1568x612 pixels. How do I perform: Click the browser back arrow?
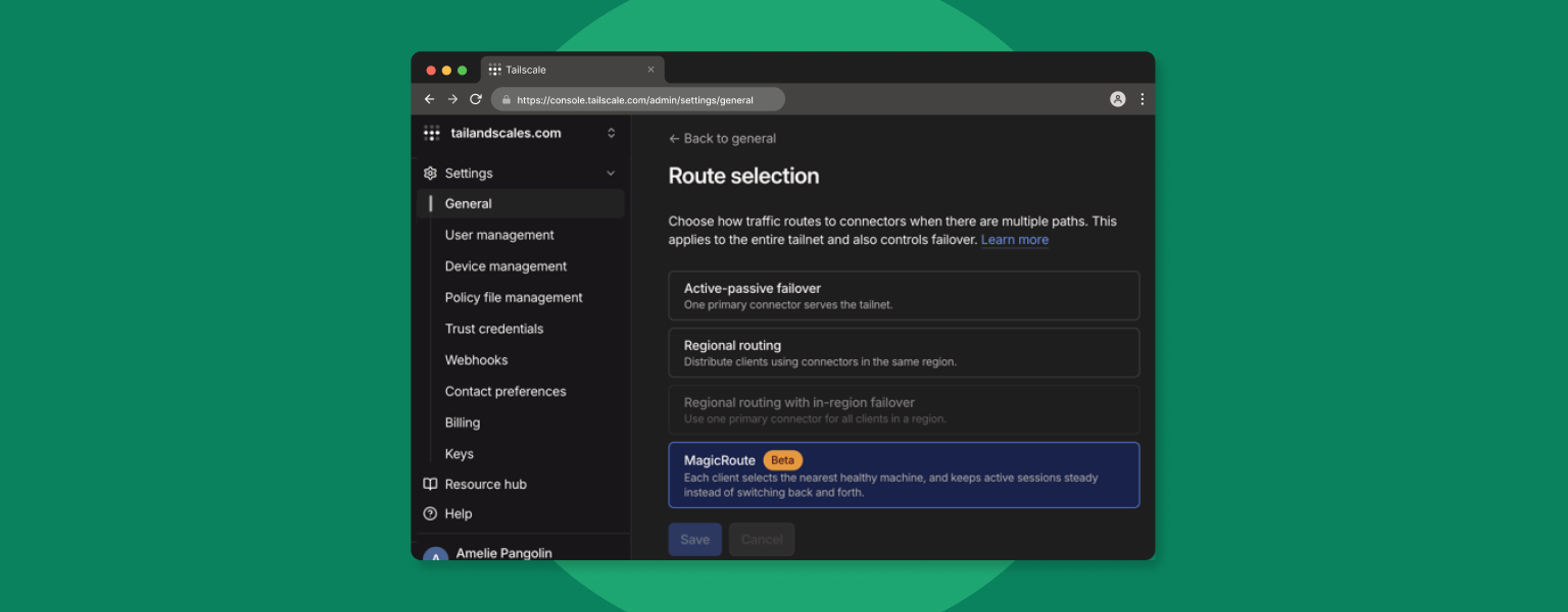[x=429, y=99]
